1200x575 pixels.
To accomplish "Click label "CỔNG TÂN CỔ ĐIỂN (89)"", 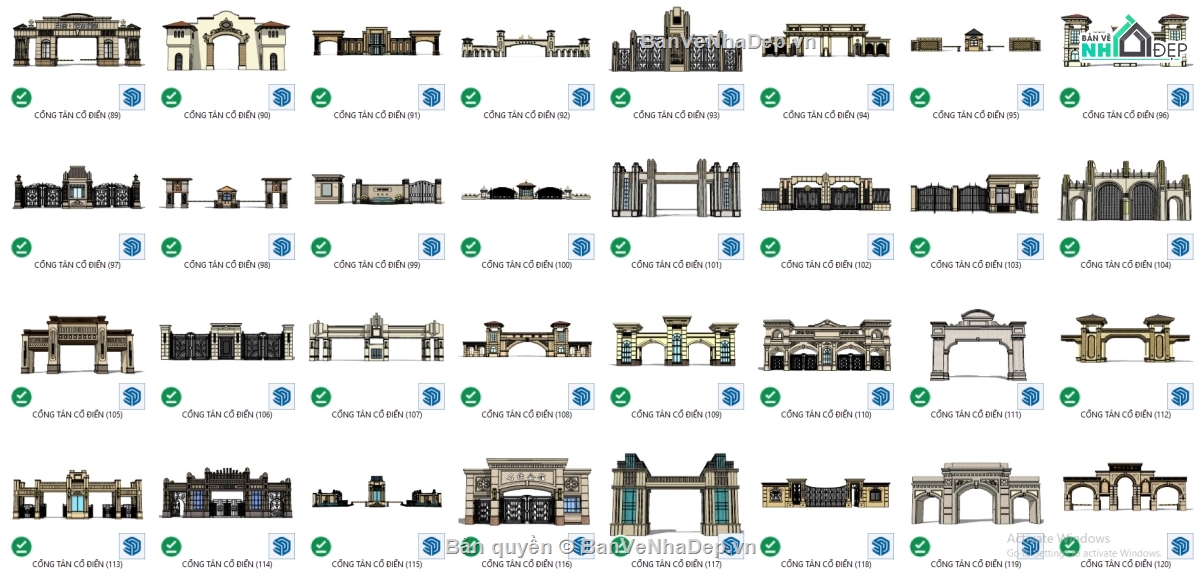I will coord(78,116).
